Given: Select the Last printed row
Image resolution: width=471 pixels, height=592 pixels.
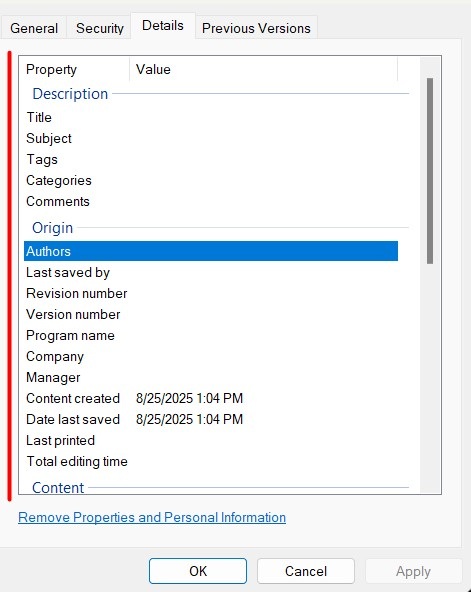Looking at the screenshot, I should [211, 441].
